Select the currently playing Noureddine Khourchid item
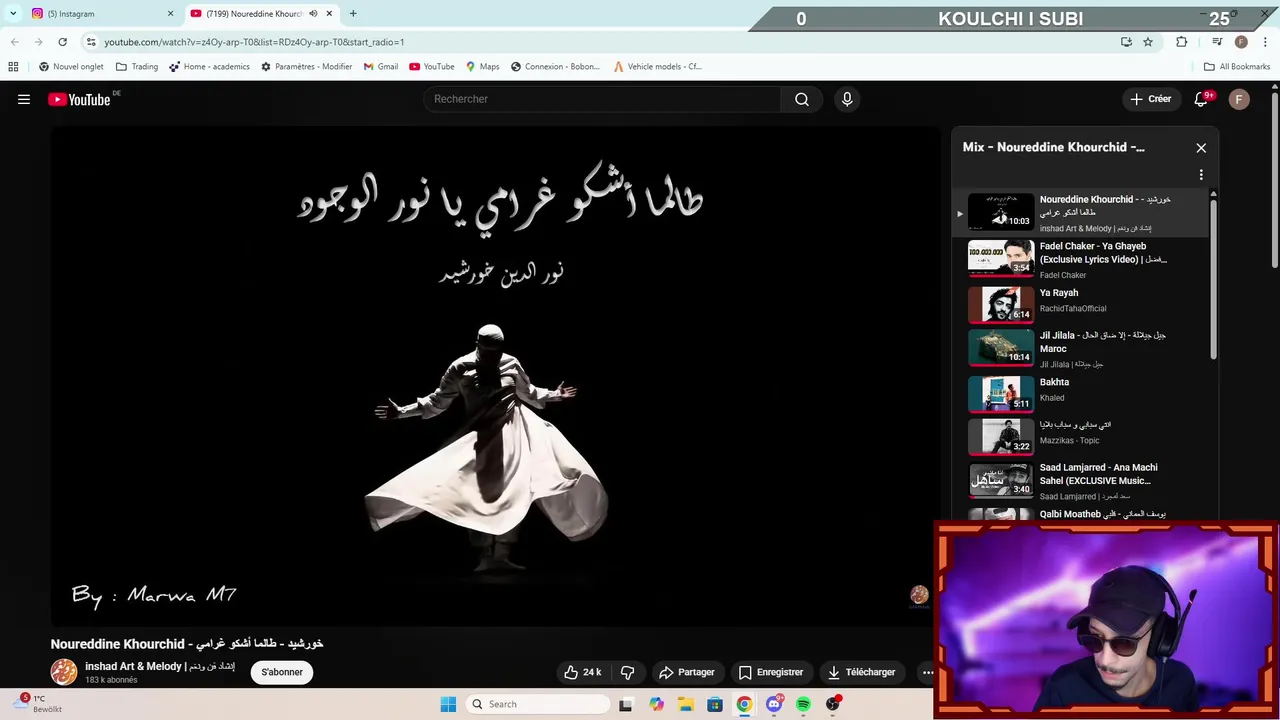 [1080, 213]
